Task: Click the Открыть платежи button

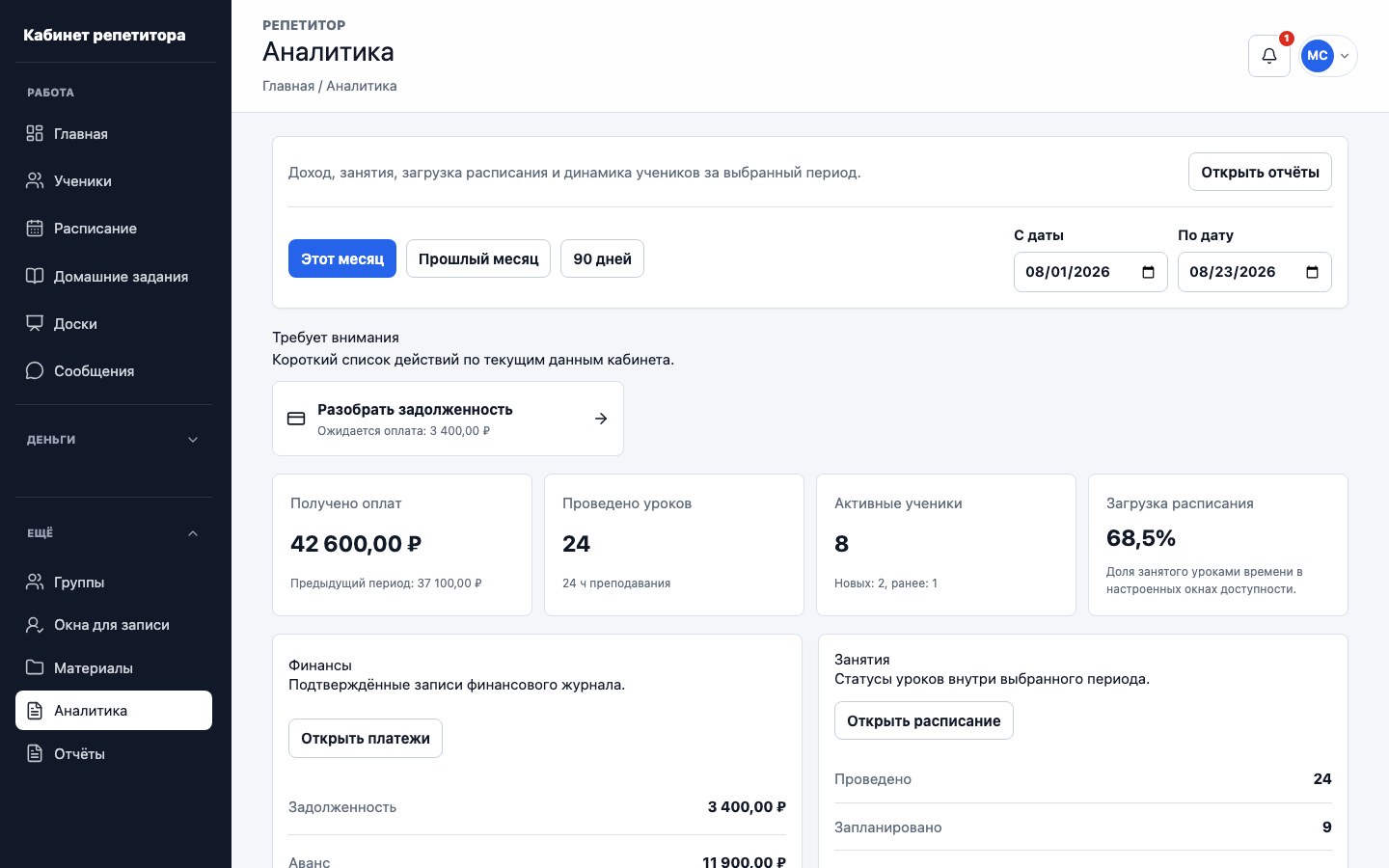Action: [x=366, y=739]
